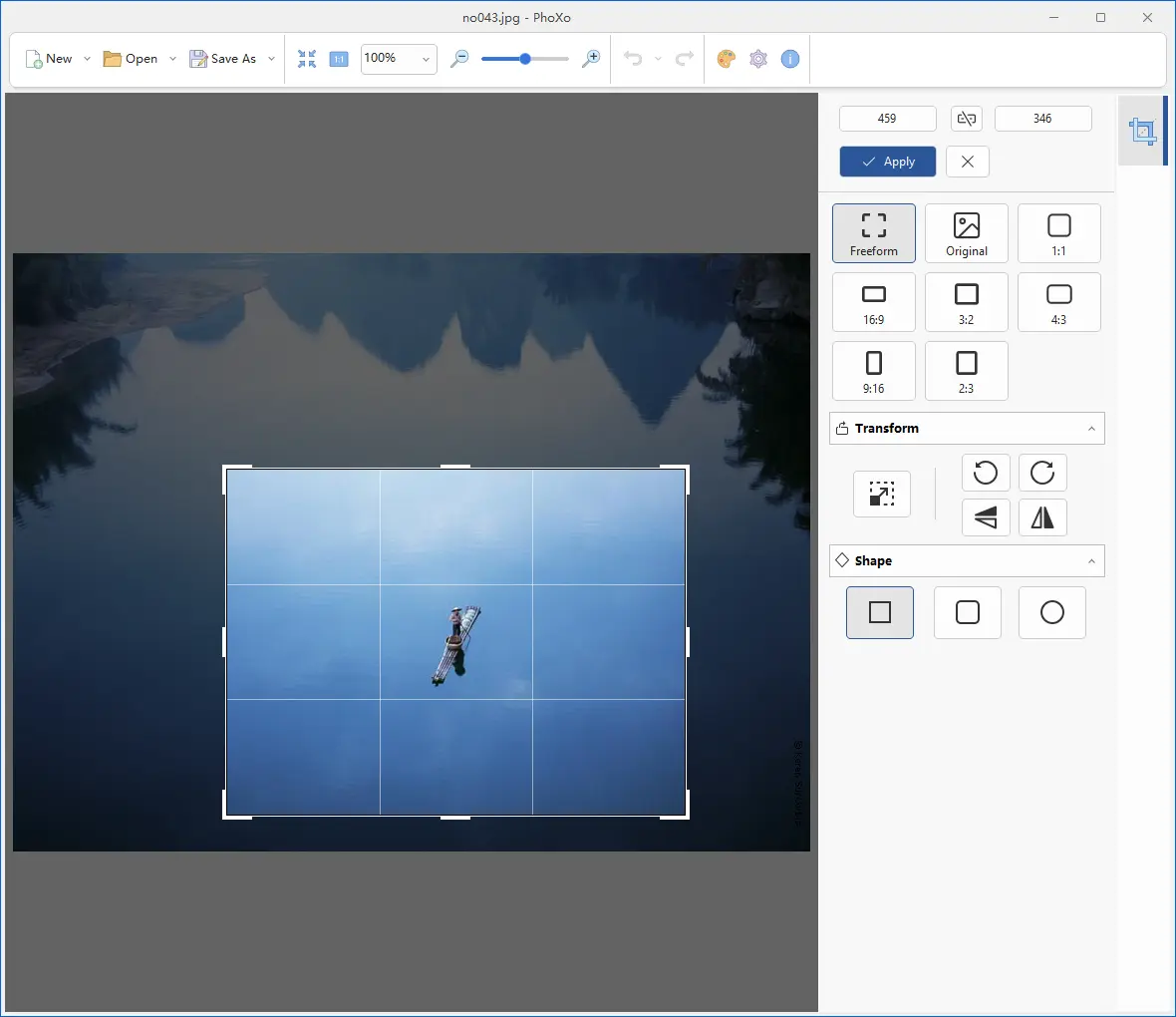This screenshot has height=1017, width=1176.
Task: Open the color palette tool
Action: click(727, 59)
